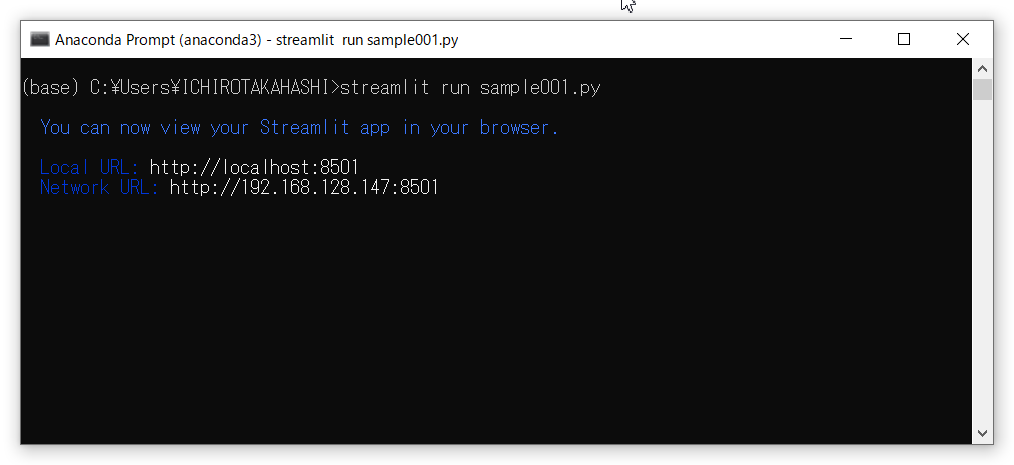Maximize the Anaconda Prompt window
This screenshot has height=465, width=1014.
(x=904, y=40)
